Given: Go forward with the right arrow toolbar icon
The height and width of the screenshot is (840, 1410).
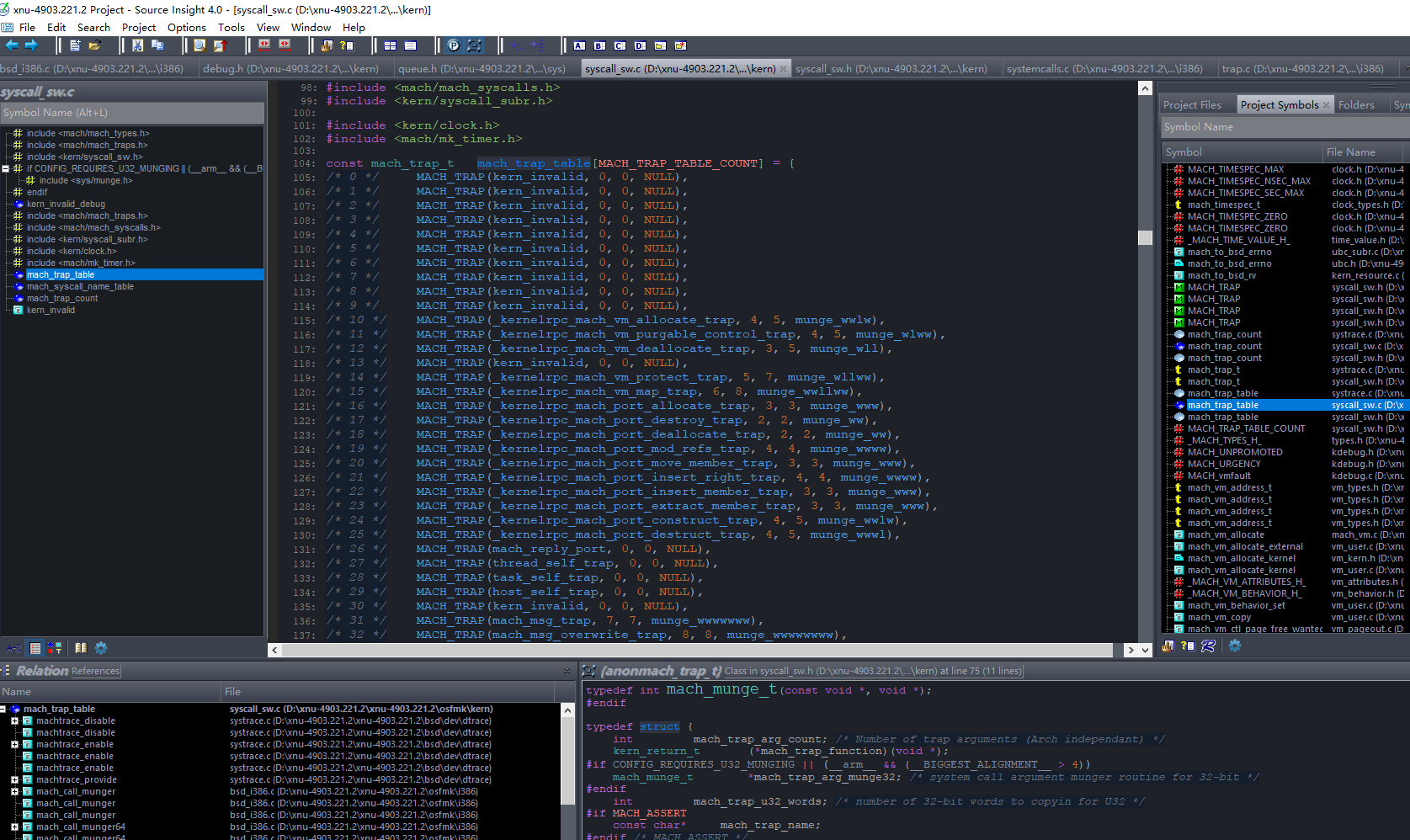Looking at the screenshot, I should pyautogui.click(x=31, y=45).
